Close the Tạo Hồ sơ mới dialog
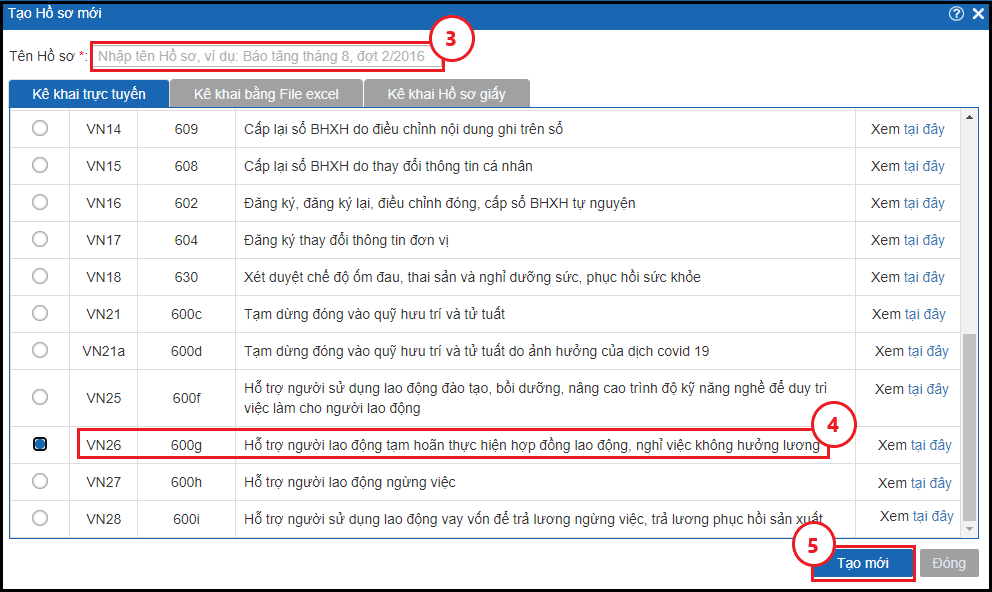Screen dimensions: 992x592 [978, 13]
